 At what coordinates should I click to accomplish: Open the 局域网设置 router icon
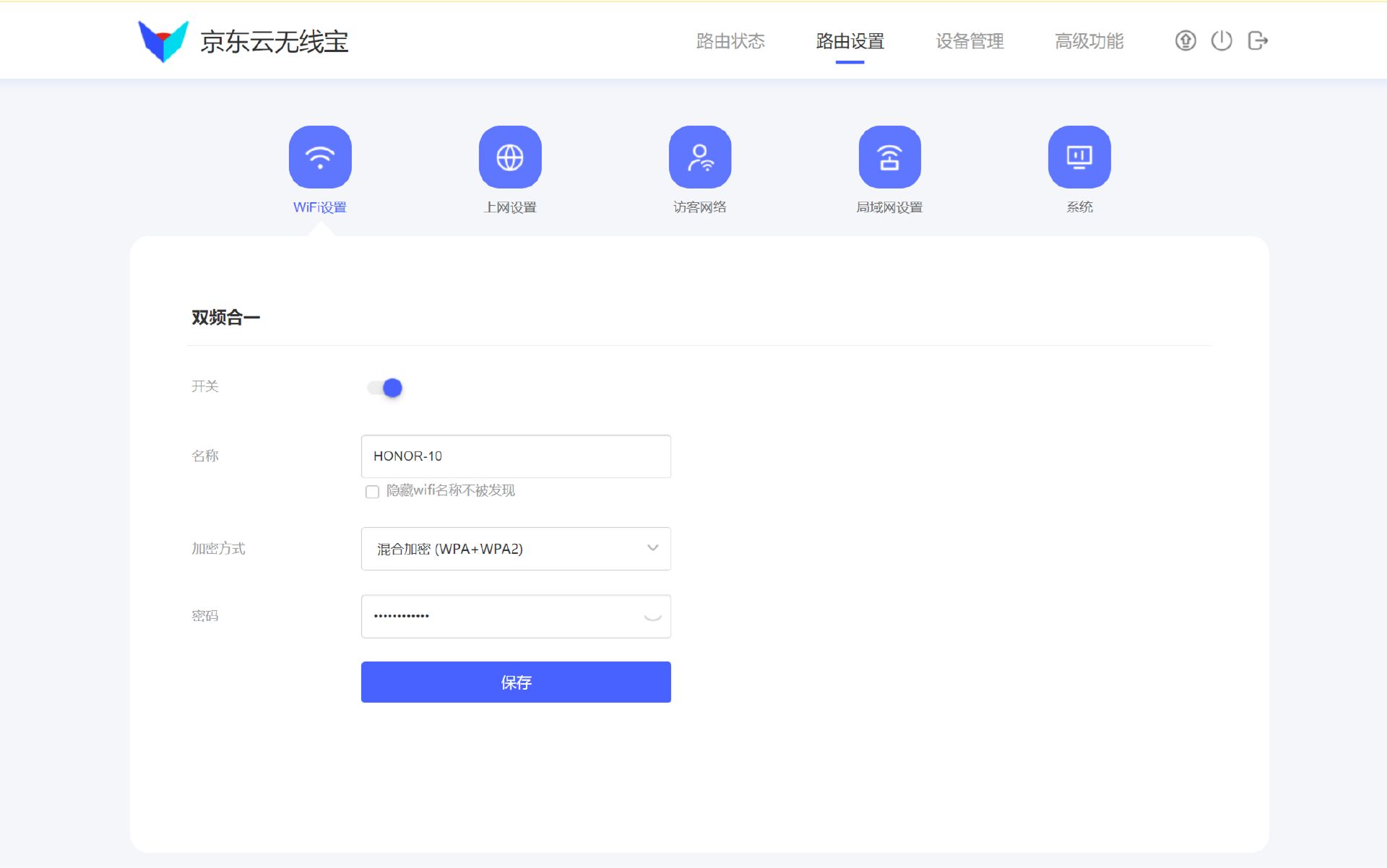pyautogui.click(x=890, y=157)
